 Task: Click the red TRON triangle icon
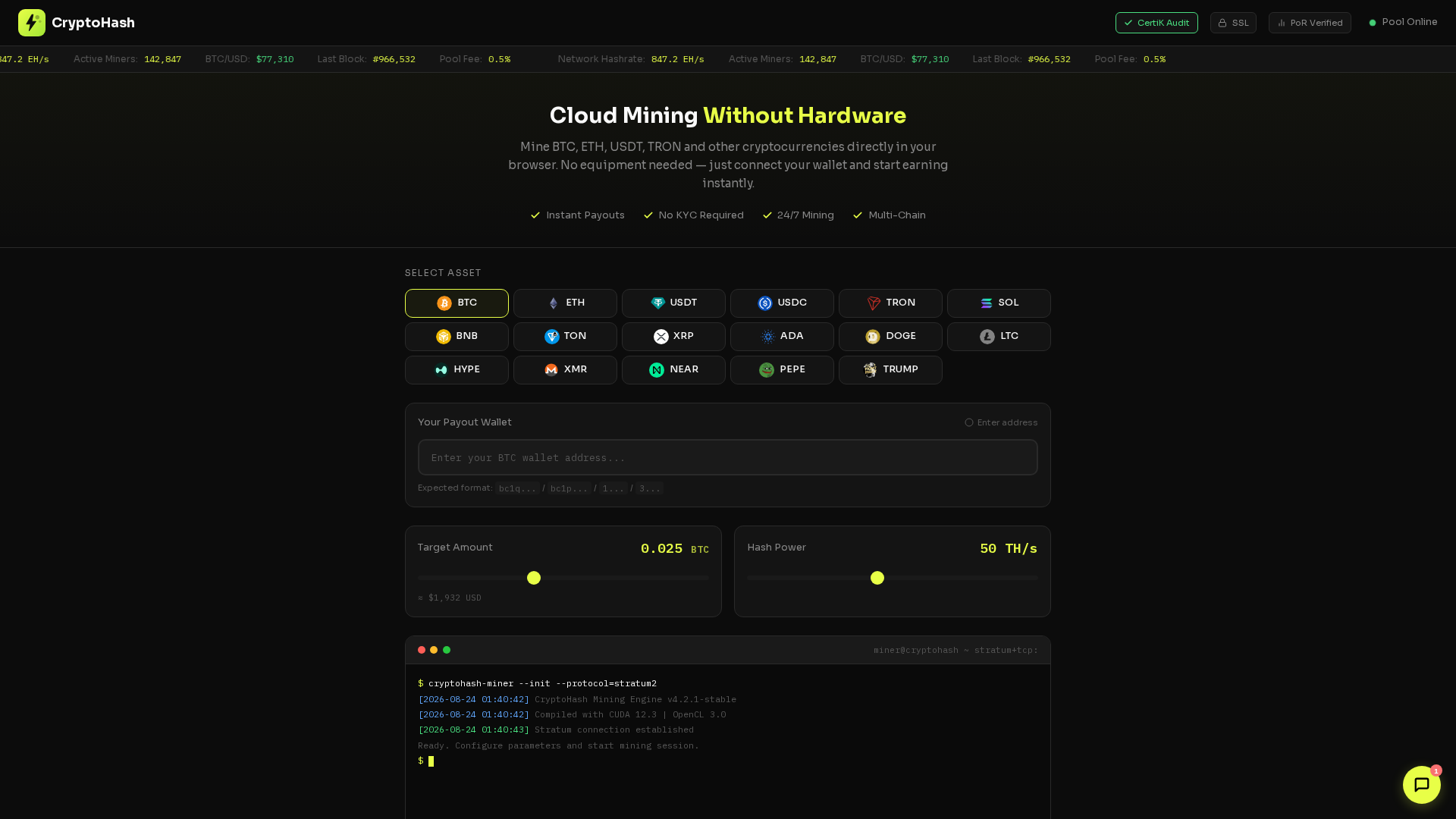tap(874, 303)
